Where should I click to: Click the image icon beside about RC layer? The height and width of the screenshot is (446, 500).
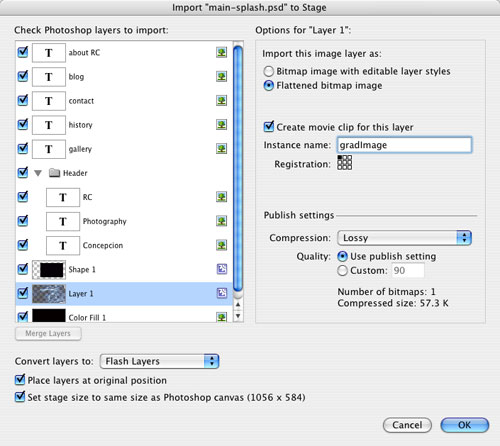[221, 52]
